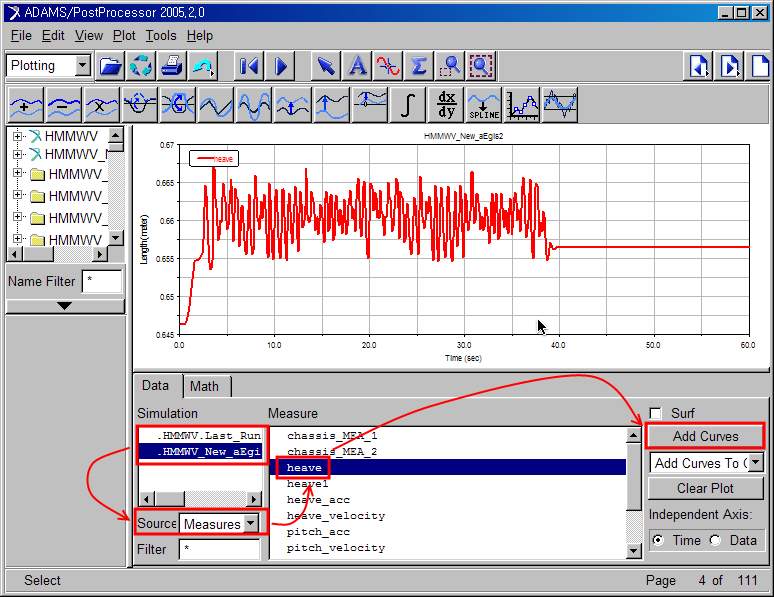Switch to the Math tab
The image size is (774, 597).
[x=204, y=386]
